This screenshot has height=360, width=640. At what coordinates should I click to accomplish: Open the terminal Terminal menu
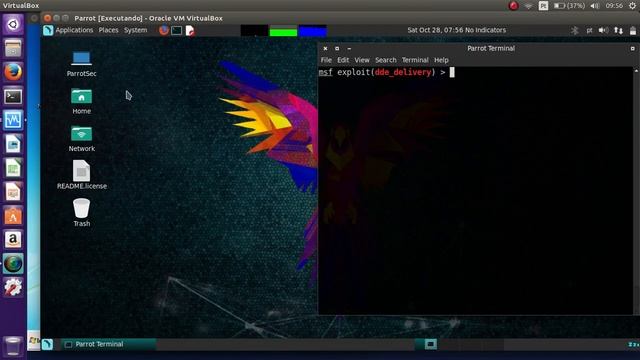click(415, 60)
